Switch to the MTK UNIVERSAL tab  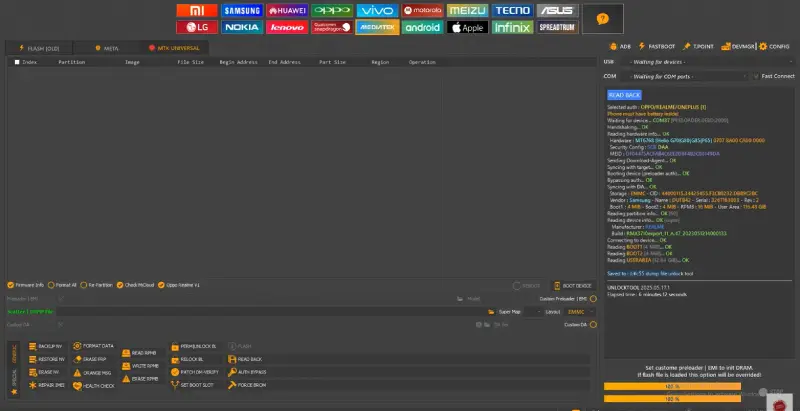pyautogui.click(x=174, y=48)
